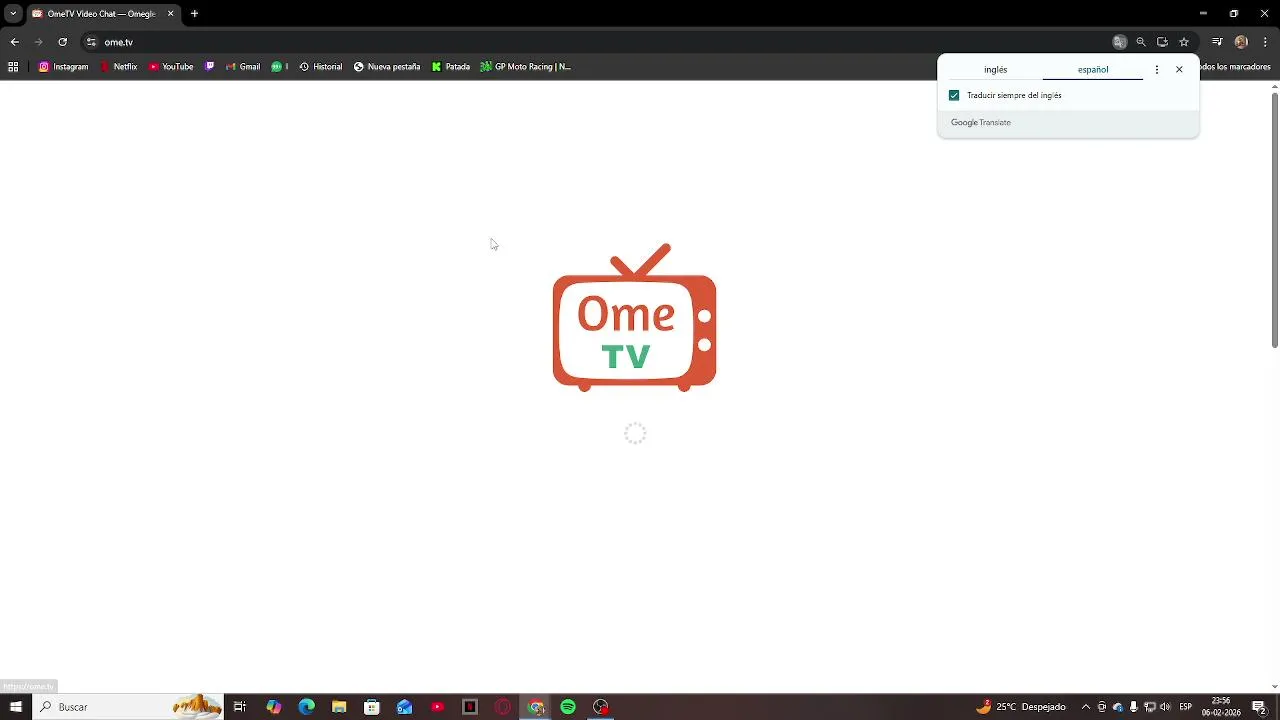
Task: Click the install app icon in address bar
Action: pos(1162,42)
